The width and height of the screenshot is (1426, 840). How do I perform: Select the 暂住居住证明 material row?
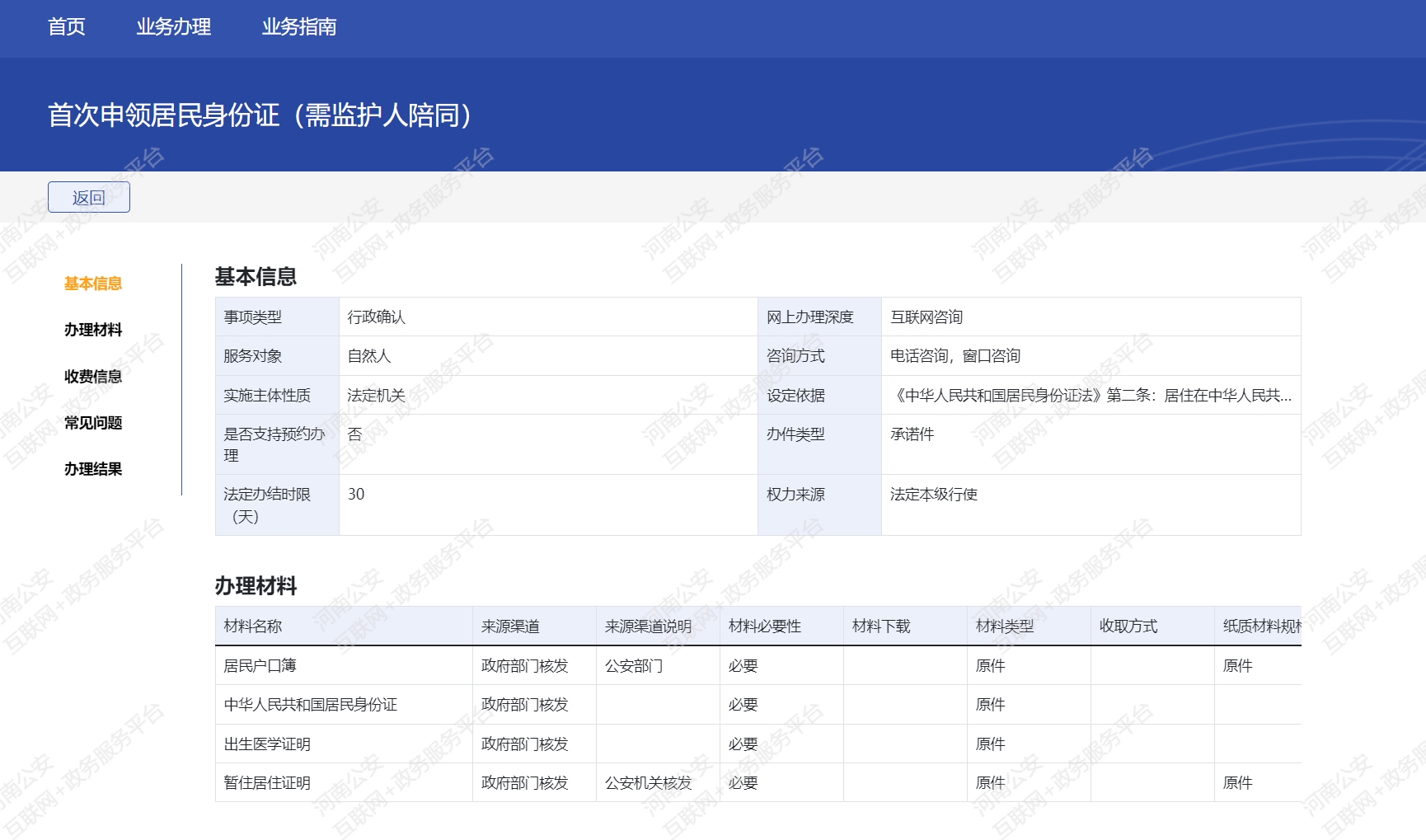[x=267, y=783]
